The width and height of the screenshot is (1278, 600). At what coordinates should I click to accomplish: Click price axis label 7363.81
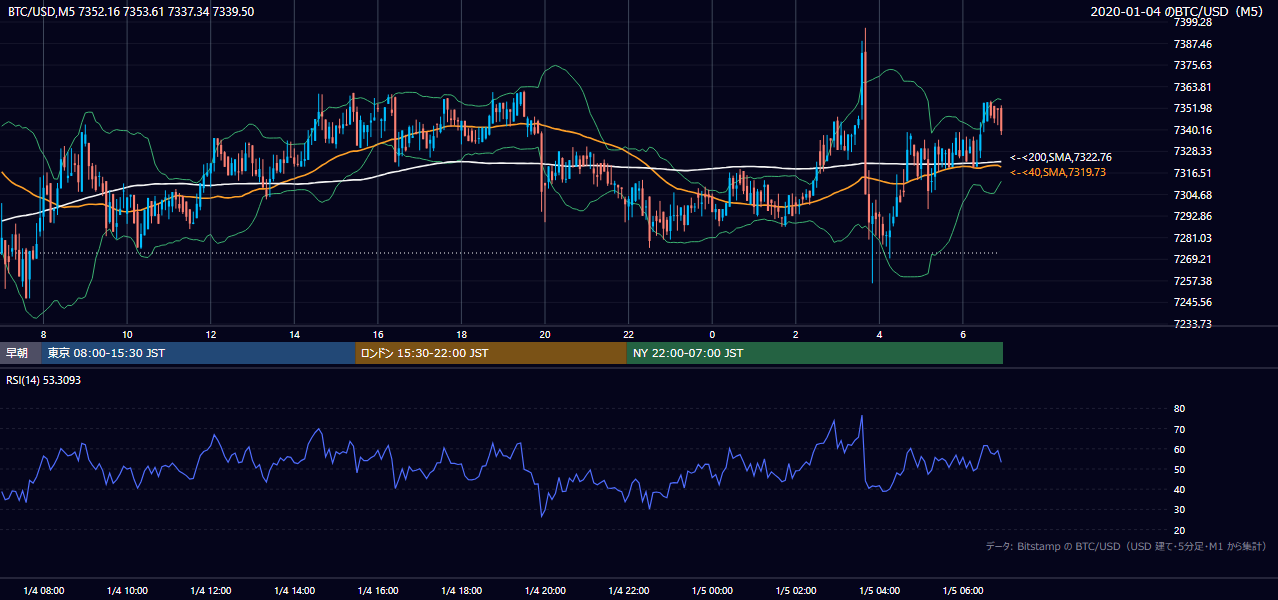[1193, 87]
